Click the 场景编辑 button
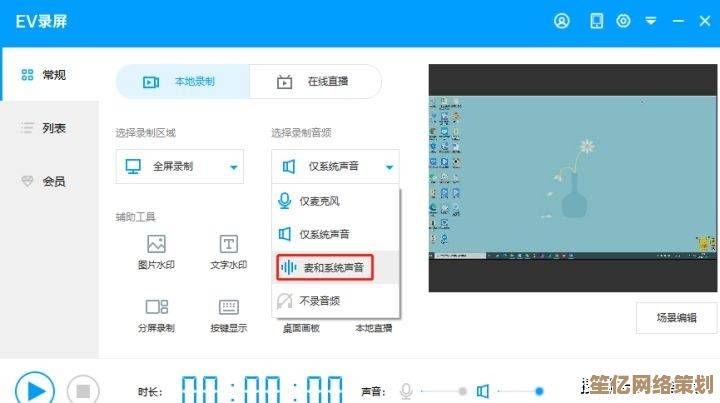This screenshot has height=403, width=720. point(676,318)
